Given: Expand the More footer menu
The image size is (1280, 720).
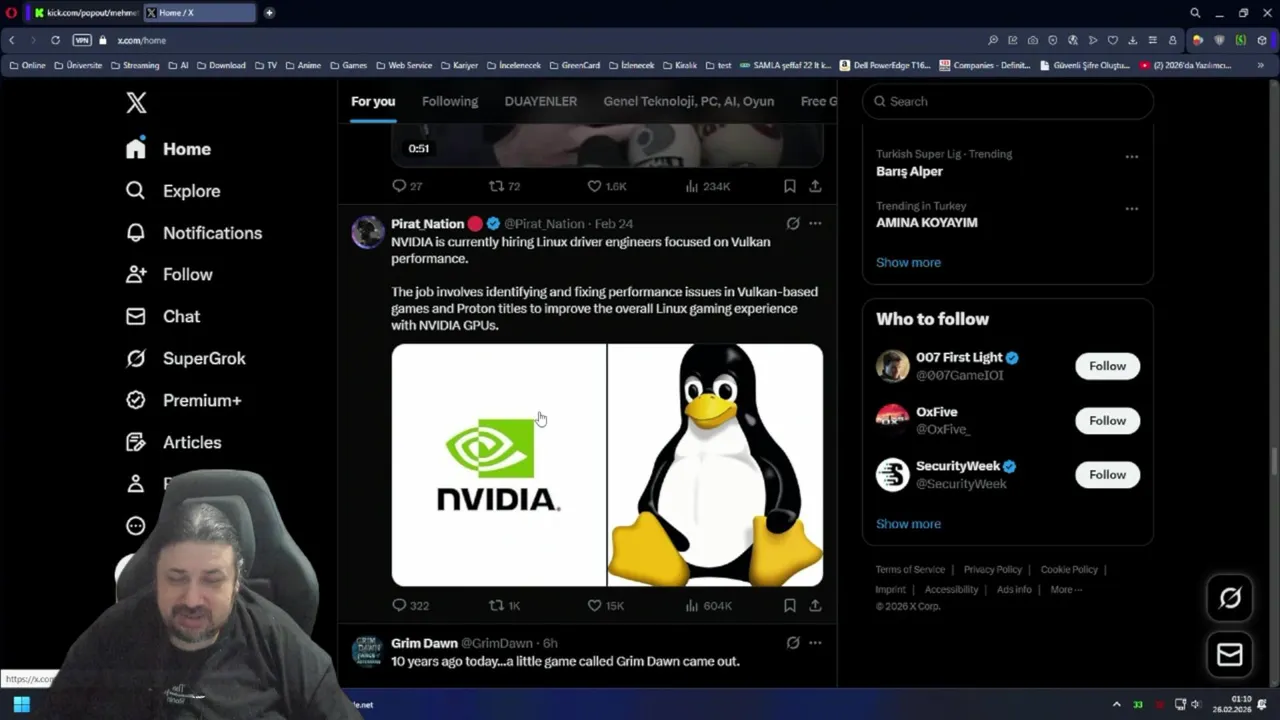Looking at the screenshot, I should tap(1066, 590).
